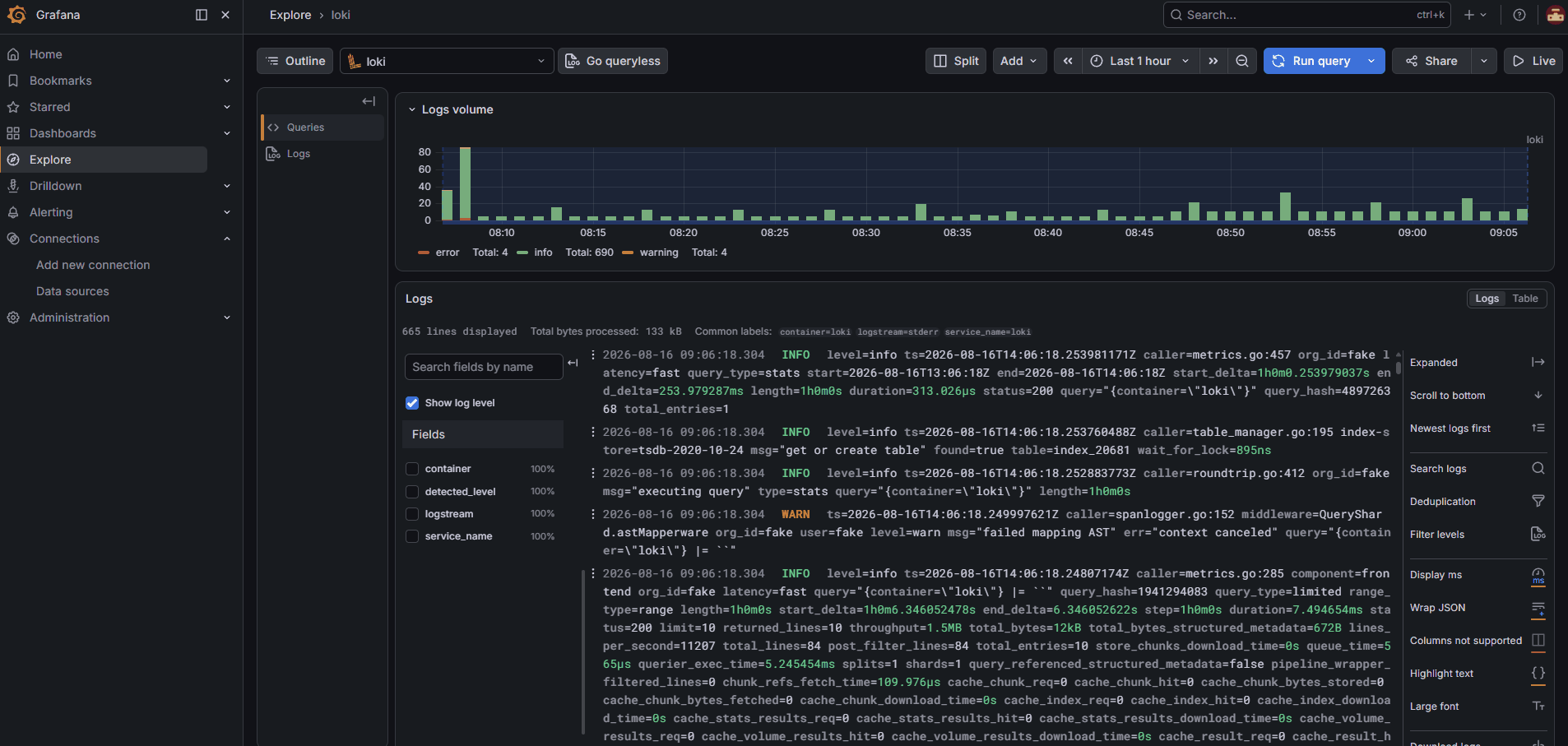Open Share options dropdown arrow
This screenshot has width=1568, height=746.
coord(1483,61)
